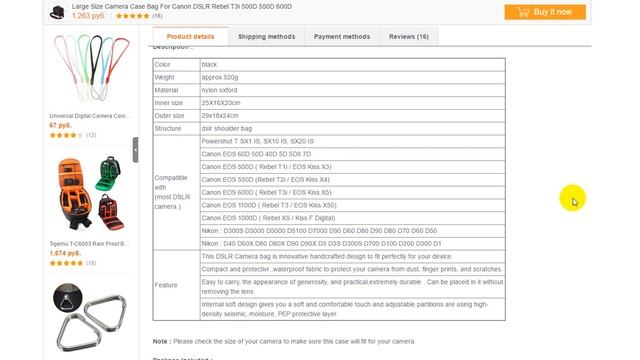Screen dimensions: 640x360
Task: Click the header price 1,263 руб.
Action: (88, 16)
